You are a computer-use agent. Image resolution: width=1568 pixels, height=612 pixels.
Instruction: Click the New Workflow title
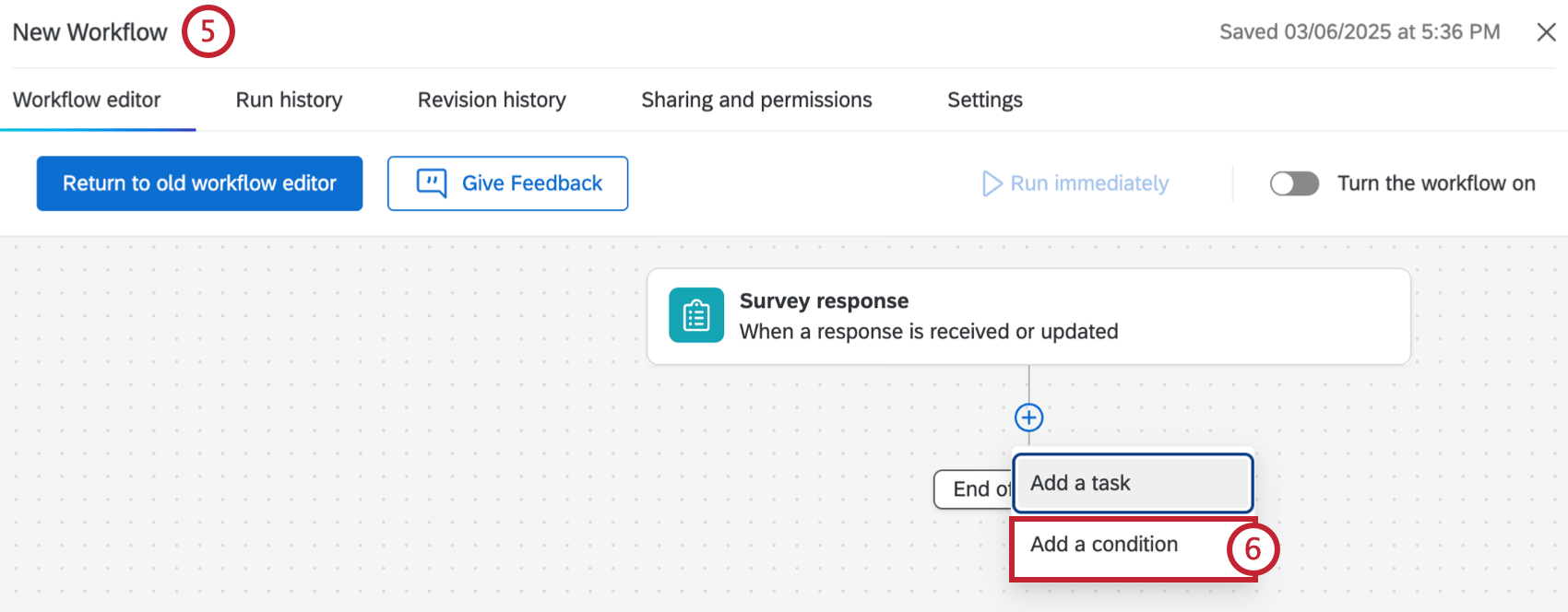(x=90, y=32)
